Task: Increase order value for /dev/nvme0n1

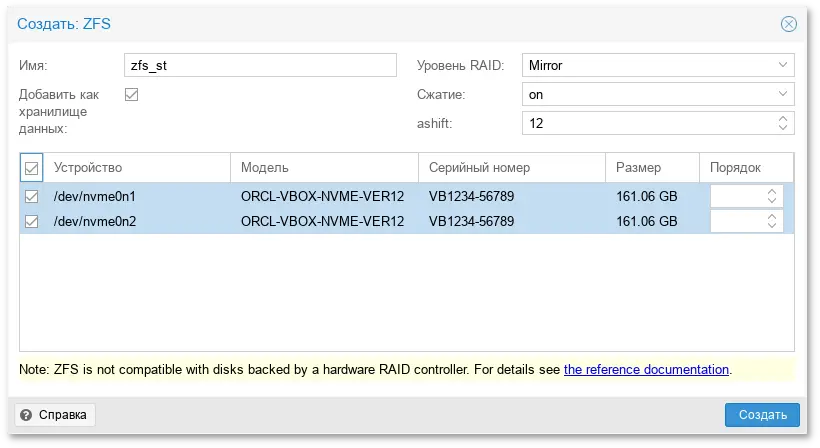Action: pos(771,191)
